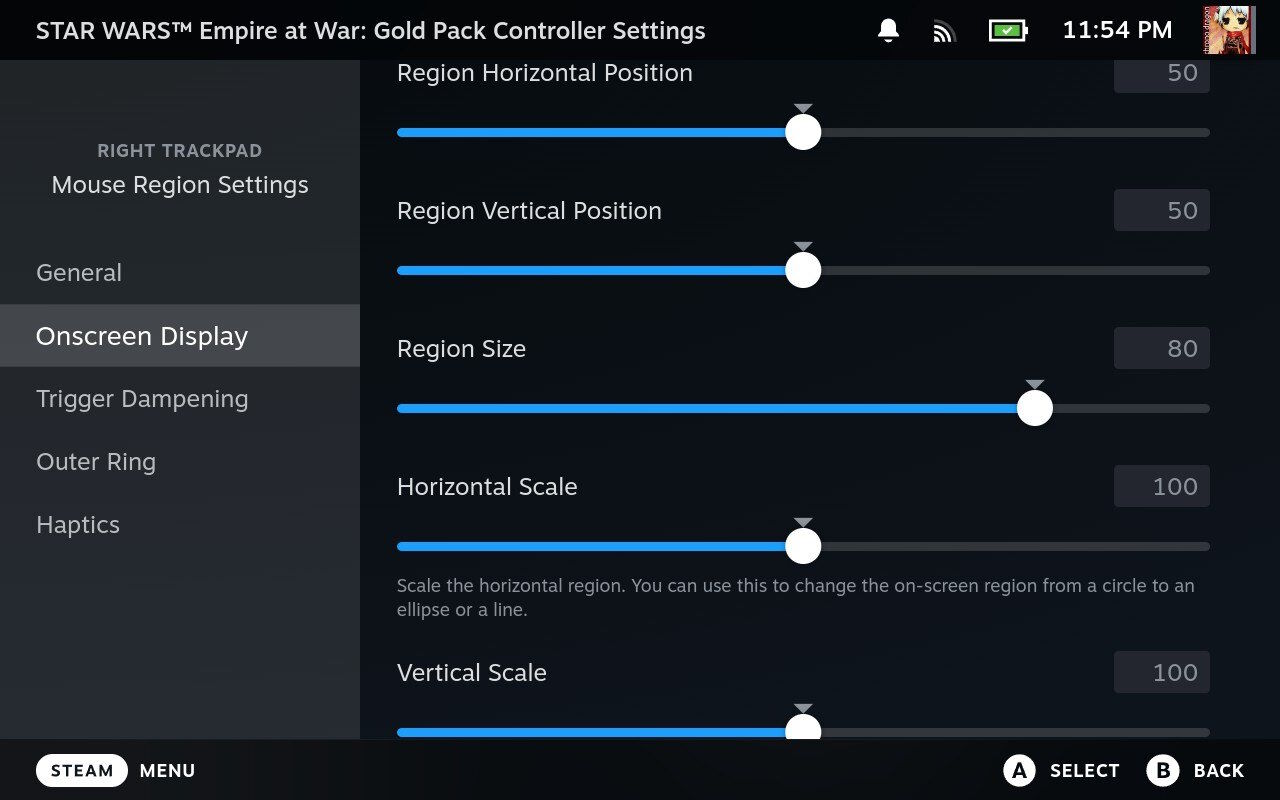
Task: Click the clock showing 11:54 PM
Action: (1117, 31)
